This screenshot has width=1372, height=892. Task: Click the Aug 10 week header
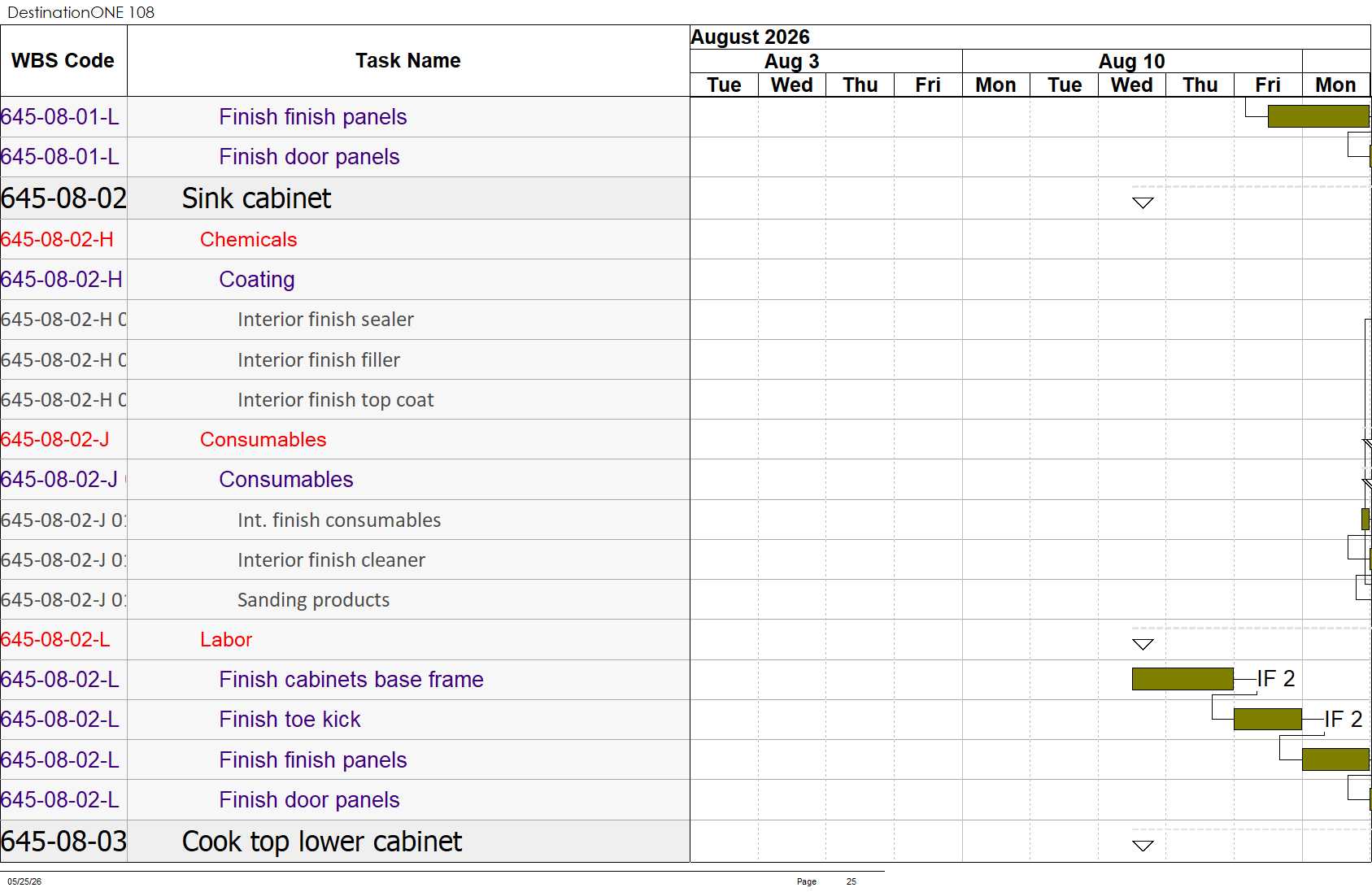tap(1131, 61)
